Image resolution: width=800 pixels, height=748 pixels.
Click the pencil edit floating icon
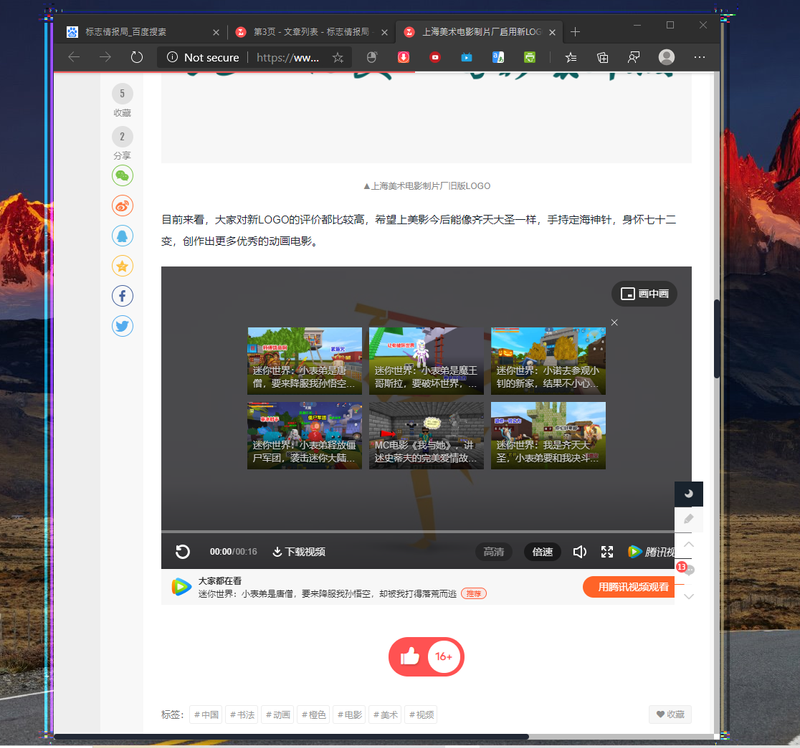(689, 519)
